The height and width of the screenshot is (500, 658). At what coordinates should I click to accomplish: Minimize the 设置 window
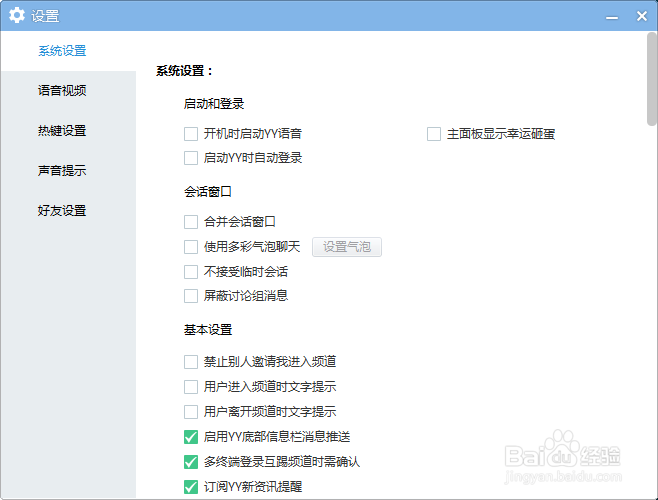[612, 17]
